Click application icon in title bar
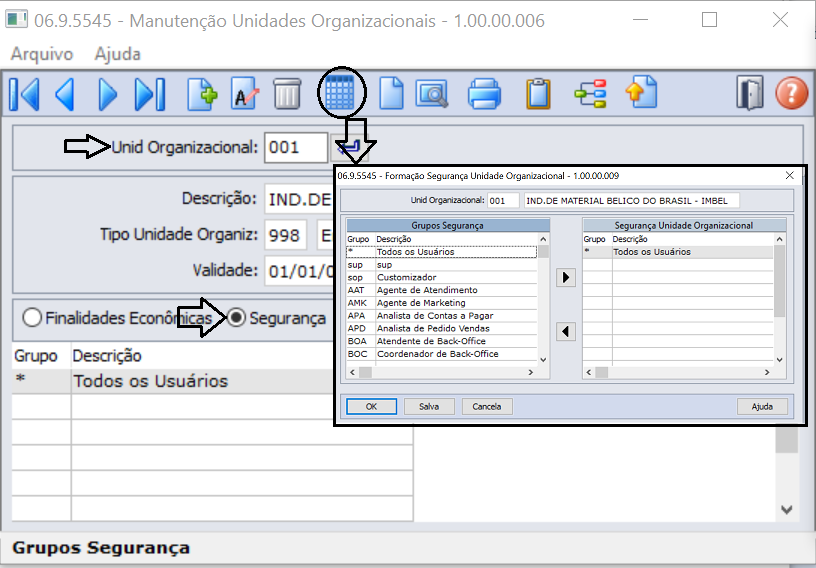 point(16,20)
